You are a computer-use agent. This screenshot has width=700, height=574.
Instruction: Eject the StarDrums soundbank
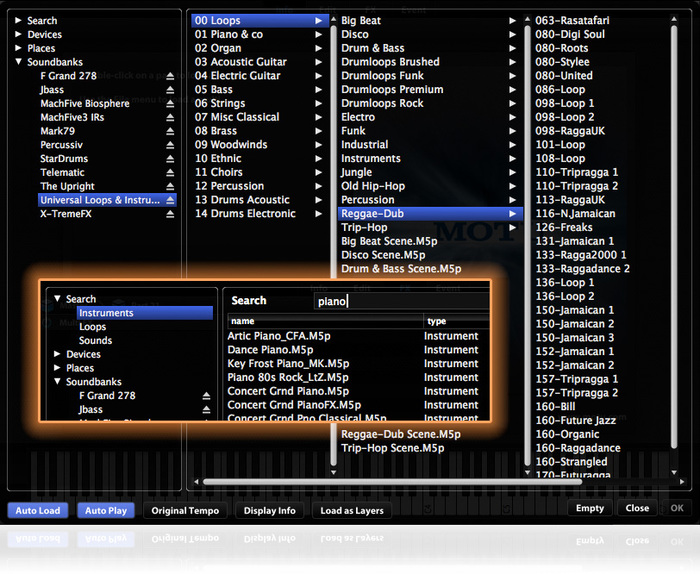(170, 159)
